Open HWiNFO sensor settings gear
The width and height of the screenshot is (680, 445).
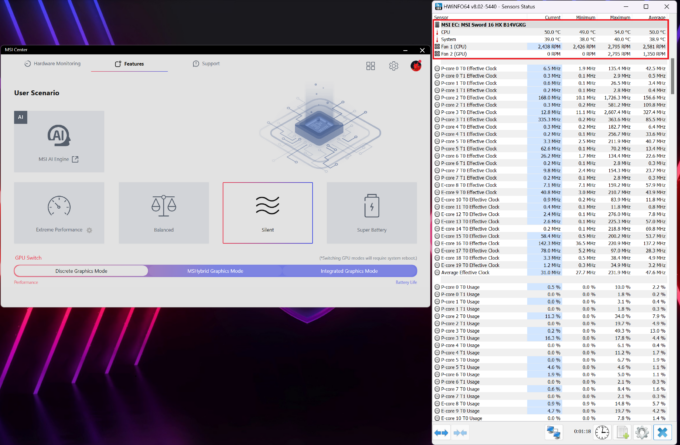[x=642, y=432]
